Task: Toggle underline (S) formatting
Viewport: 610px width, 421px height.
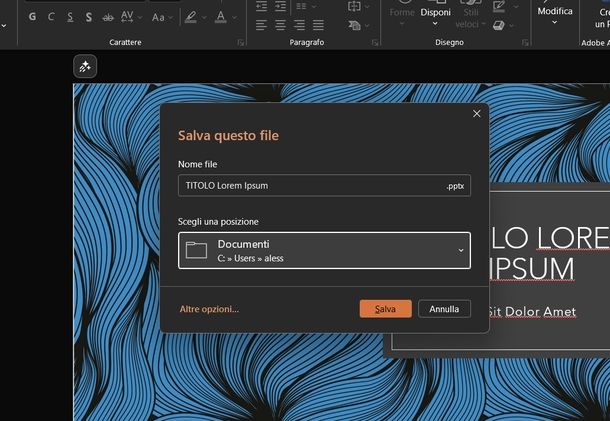Action: point(70,17)
